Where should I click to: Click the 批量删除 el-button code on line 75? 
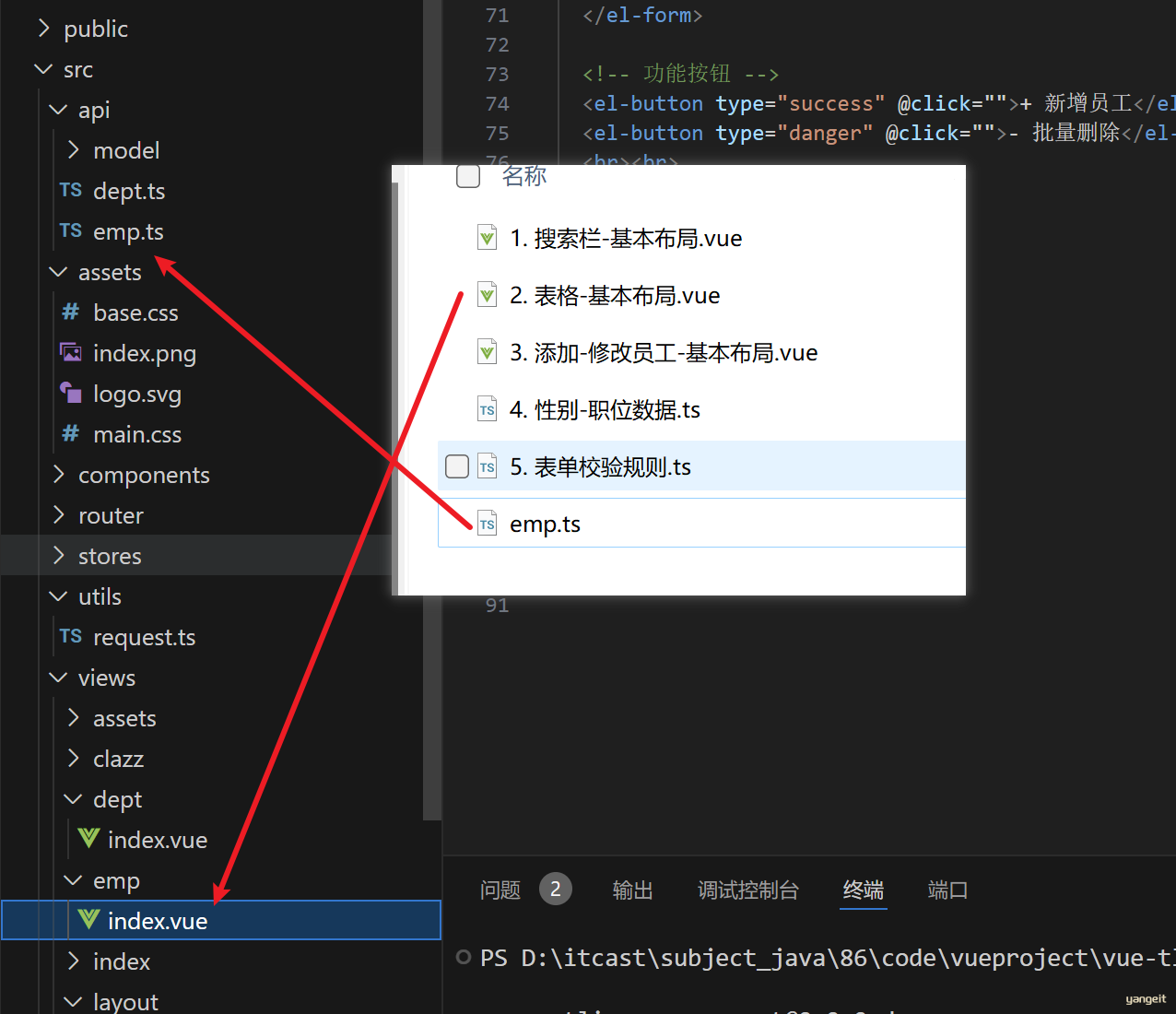[x=879, y=133]
